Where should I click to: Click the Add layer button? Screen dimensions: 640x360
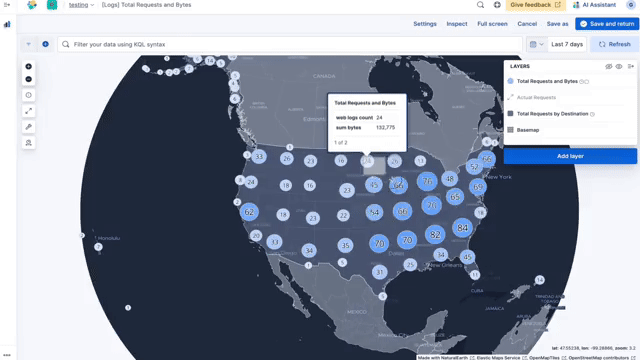(x=570, y=156)
